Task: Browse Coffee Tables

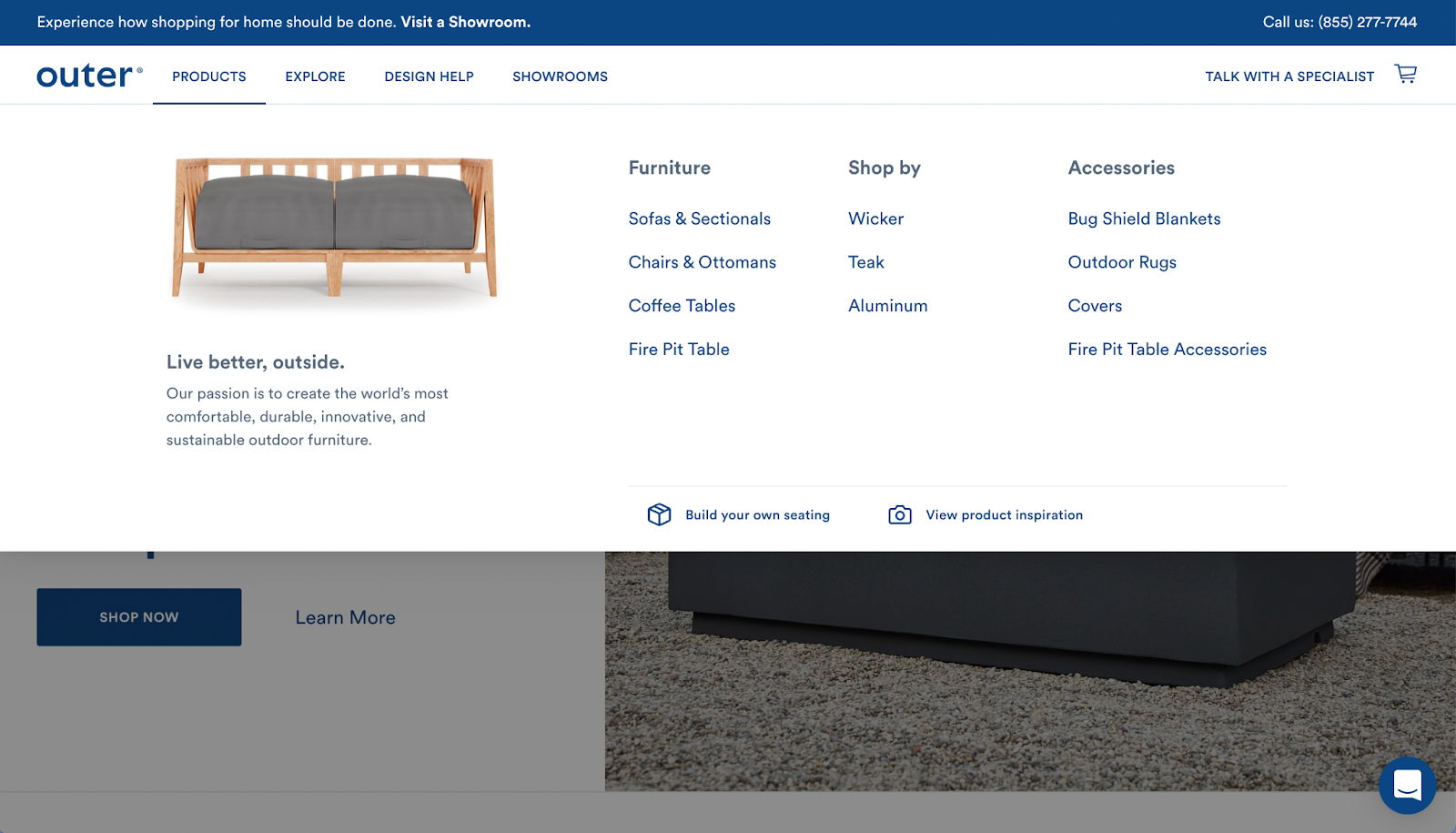Action: (x=682, y=306)
